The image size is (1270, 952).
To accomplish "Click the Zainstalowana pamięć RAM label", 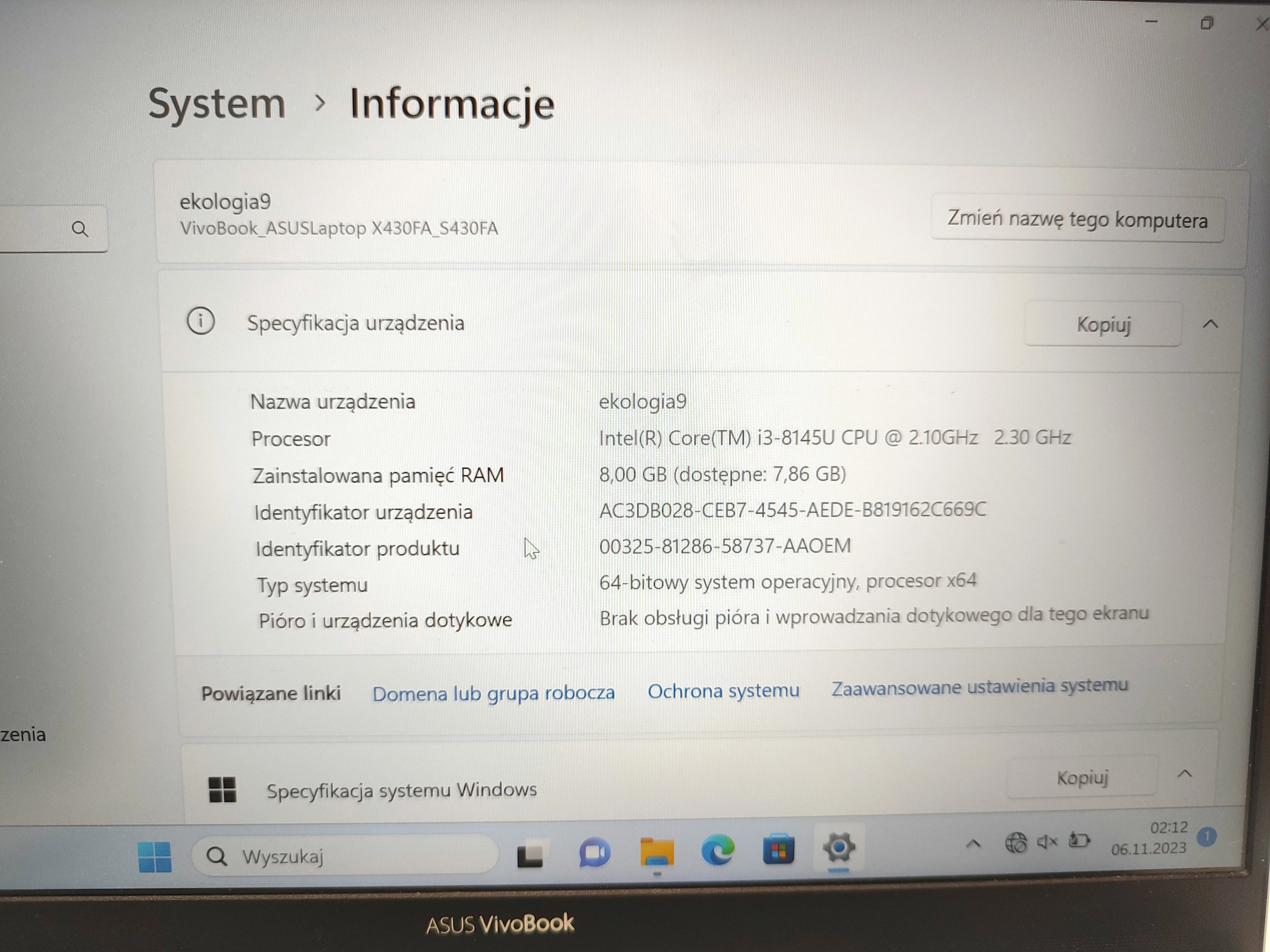I will pos(378,476).
